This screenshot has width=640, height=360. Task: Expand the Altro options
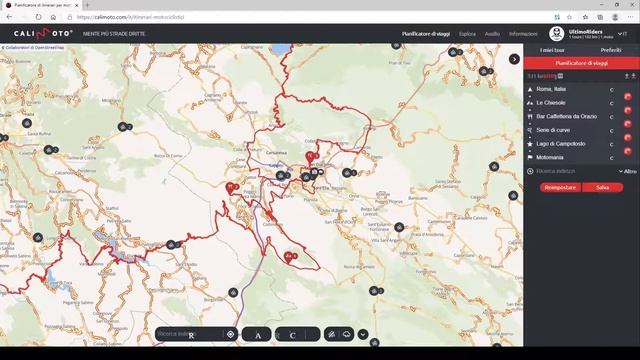point(628,171)
